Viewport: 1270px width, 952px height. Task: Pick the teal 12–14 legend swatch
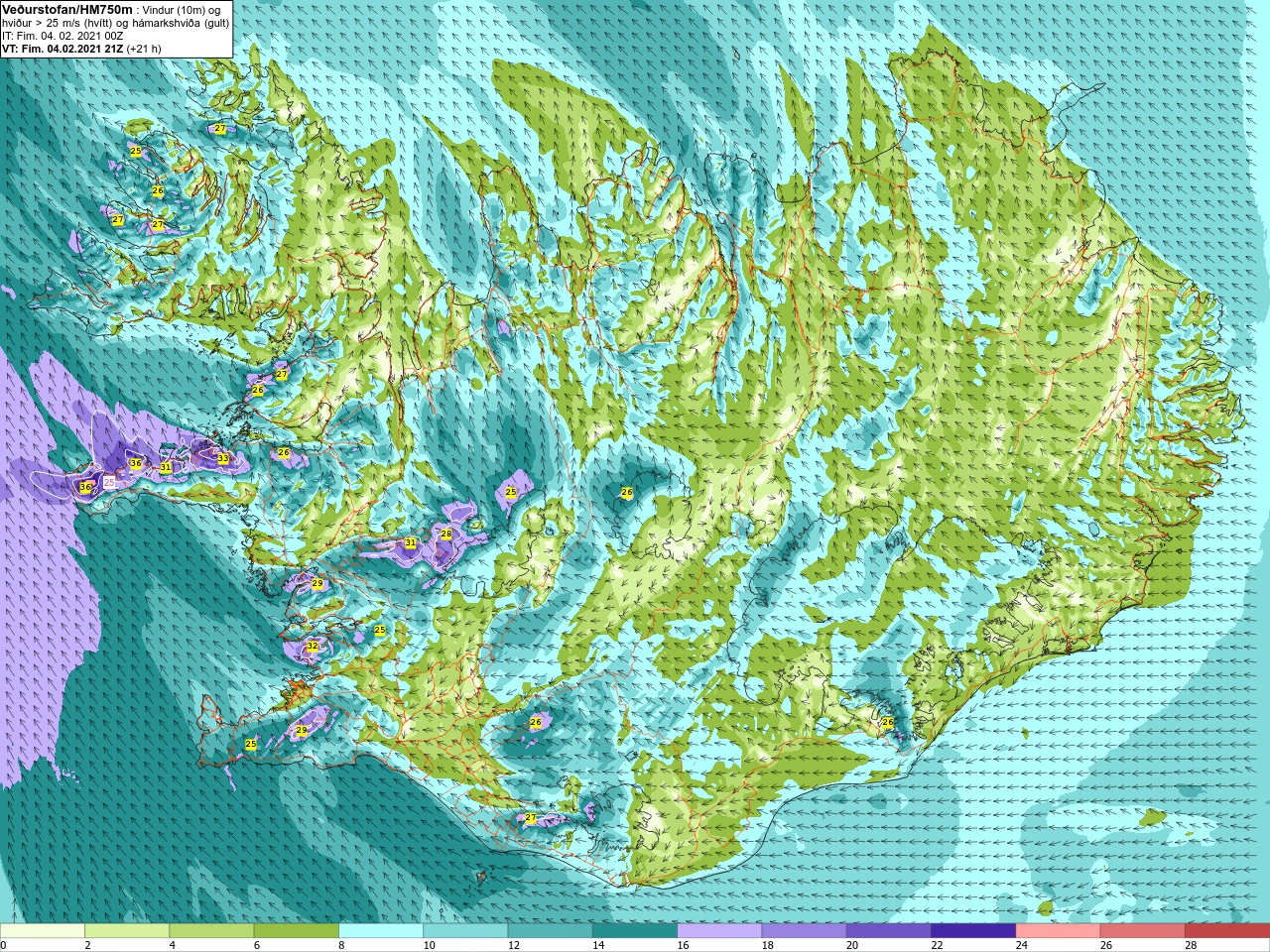point(550,931)
